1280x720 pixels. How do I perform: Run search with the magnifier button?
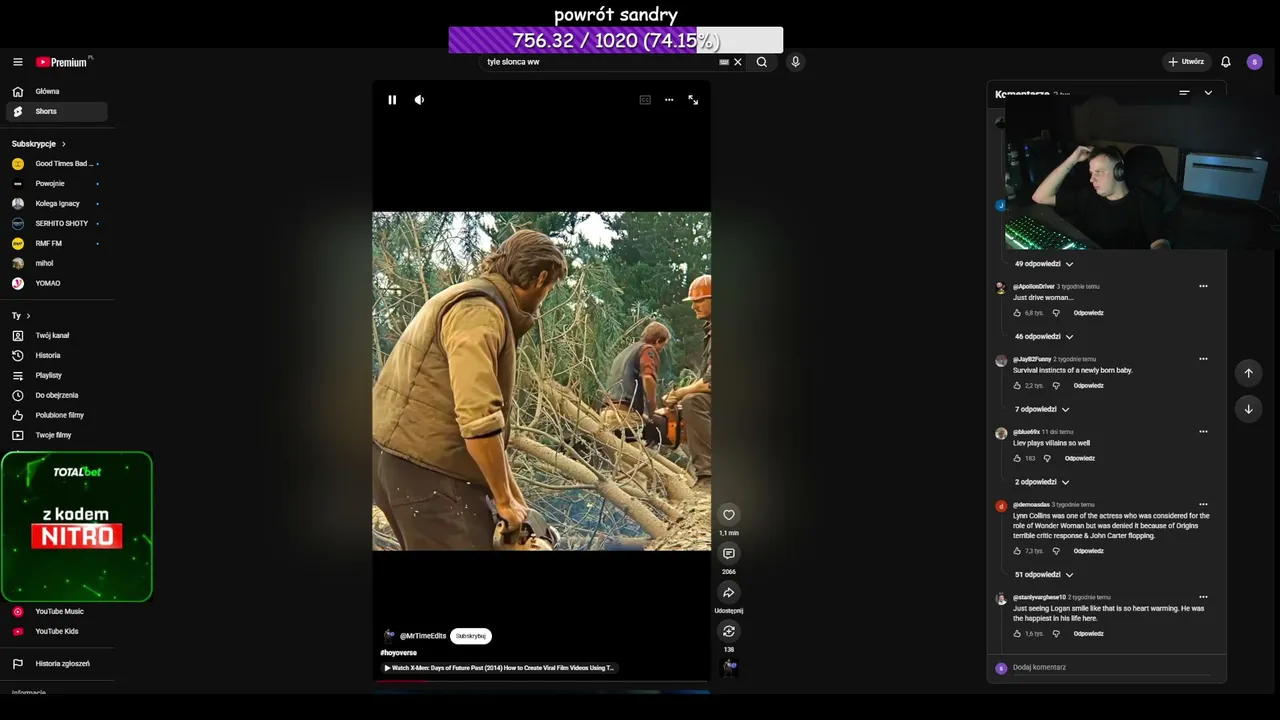[x=762, y=62]
